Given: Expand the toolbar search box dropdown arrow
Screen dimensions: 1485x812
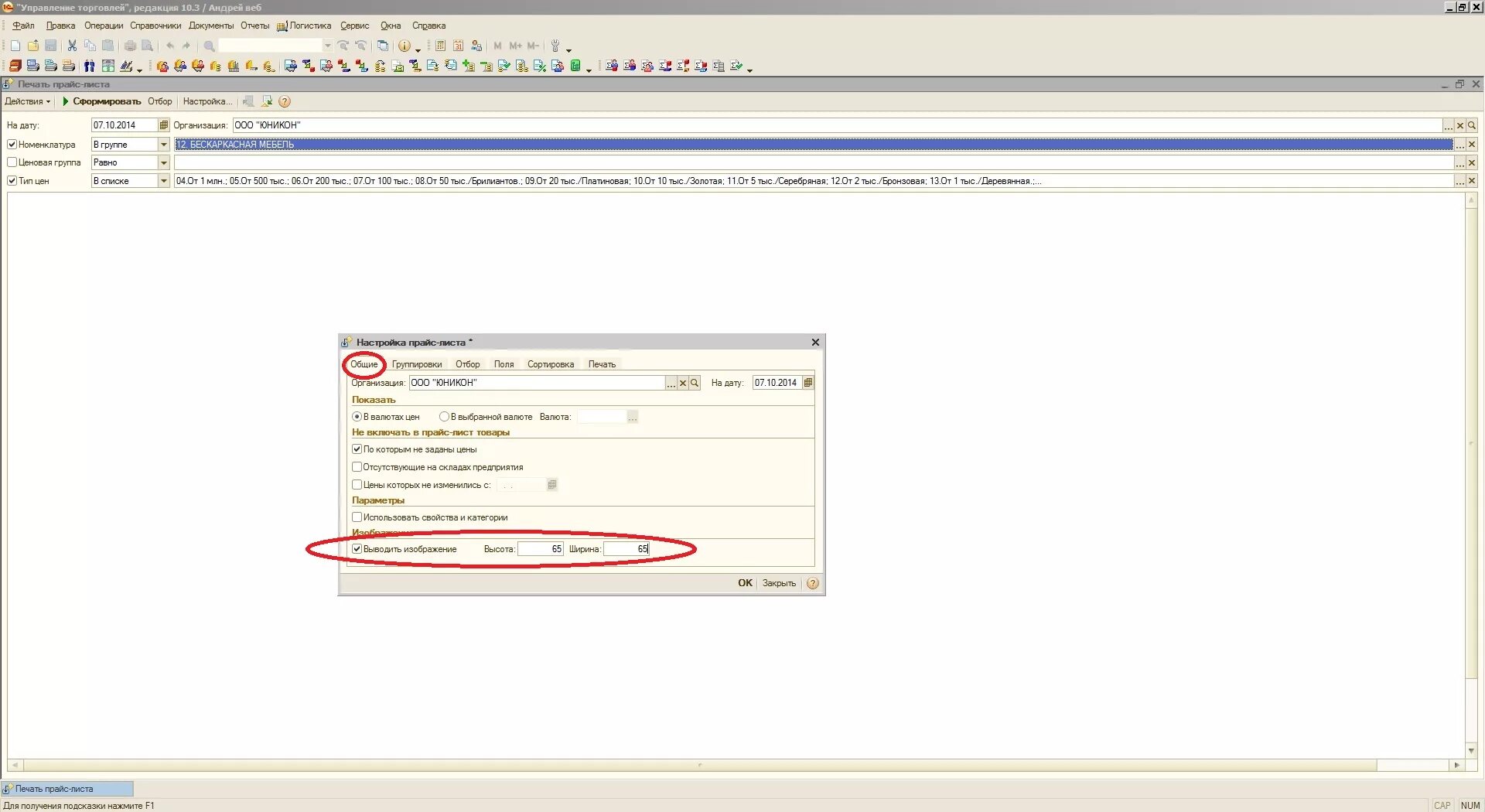Looking at the screenshot, I should [x=328, y=46].
